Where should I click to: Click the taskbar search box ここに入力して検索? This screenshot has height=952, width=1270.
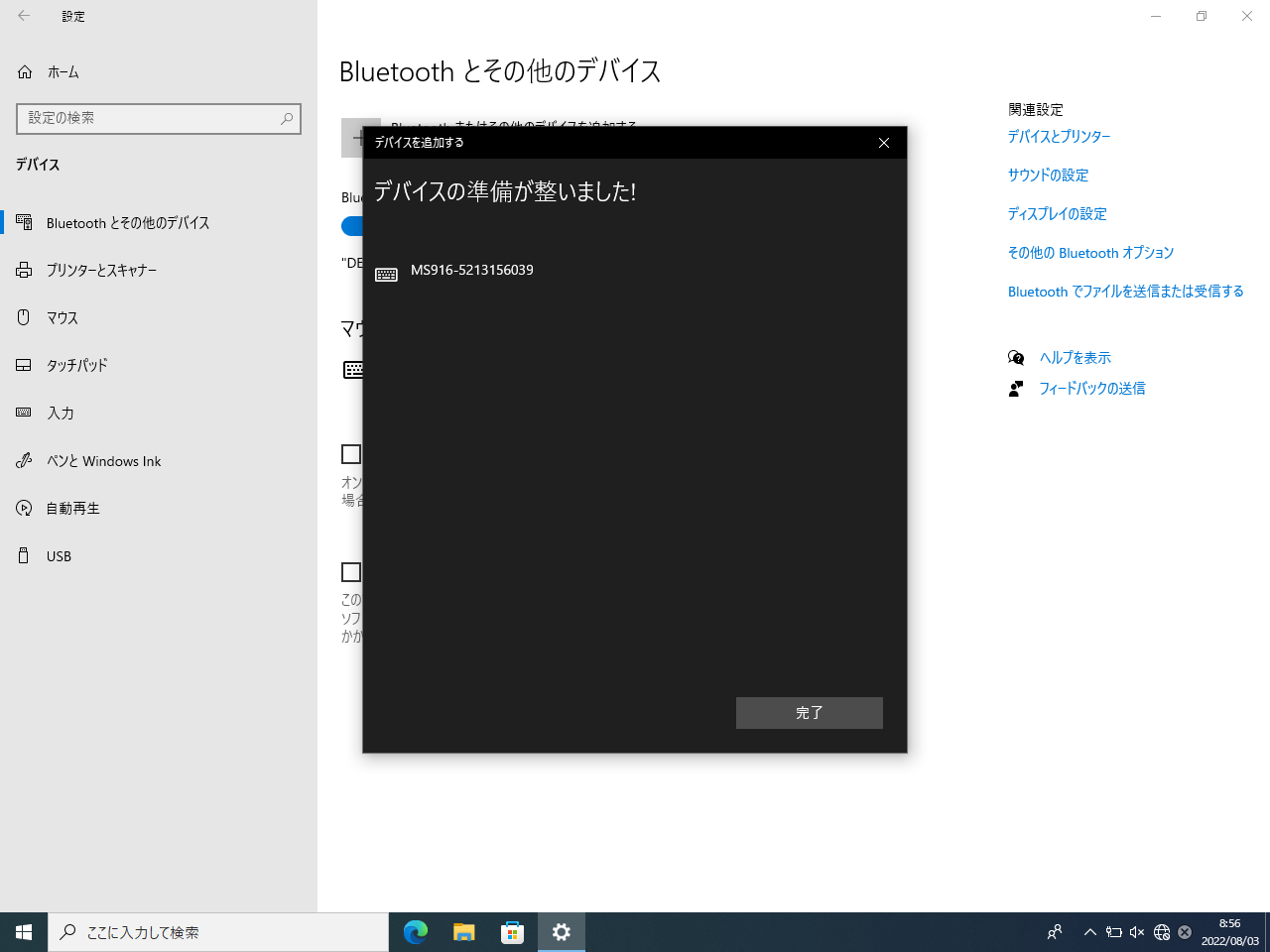pos(218,932)
